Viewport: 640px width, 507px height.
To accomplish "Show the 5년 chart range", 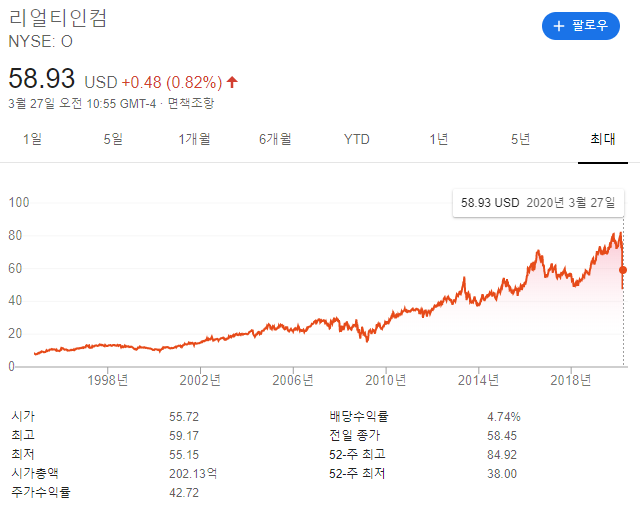I will pos(521,139).
